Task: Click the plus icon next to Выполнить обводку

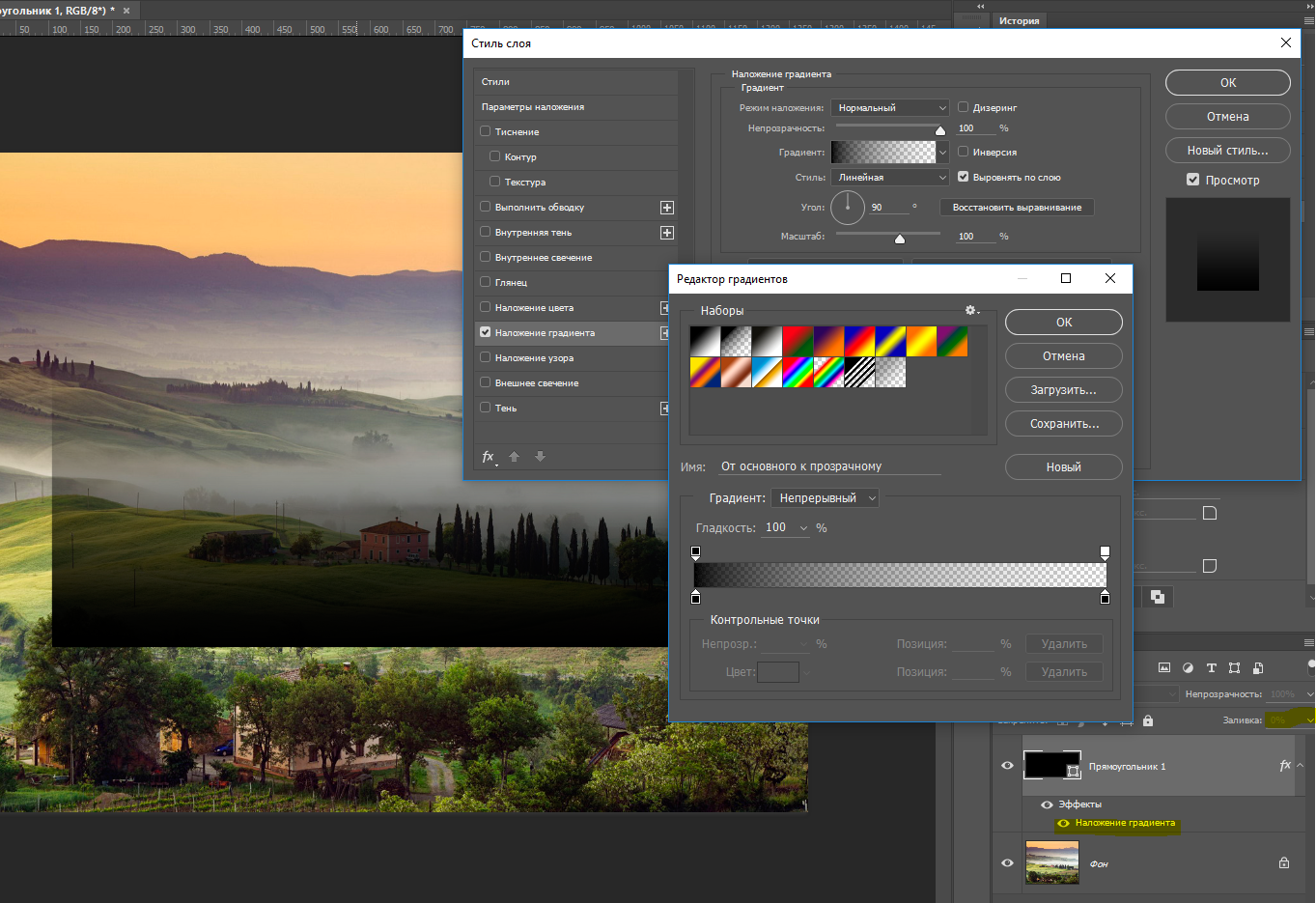Action: (x=666, y=208)
